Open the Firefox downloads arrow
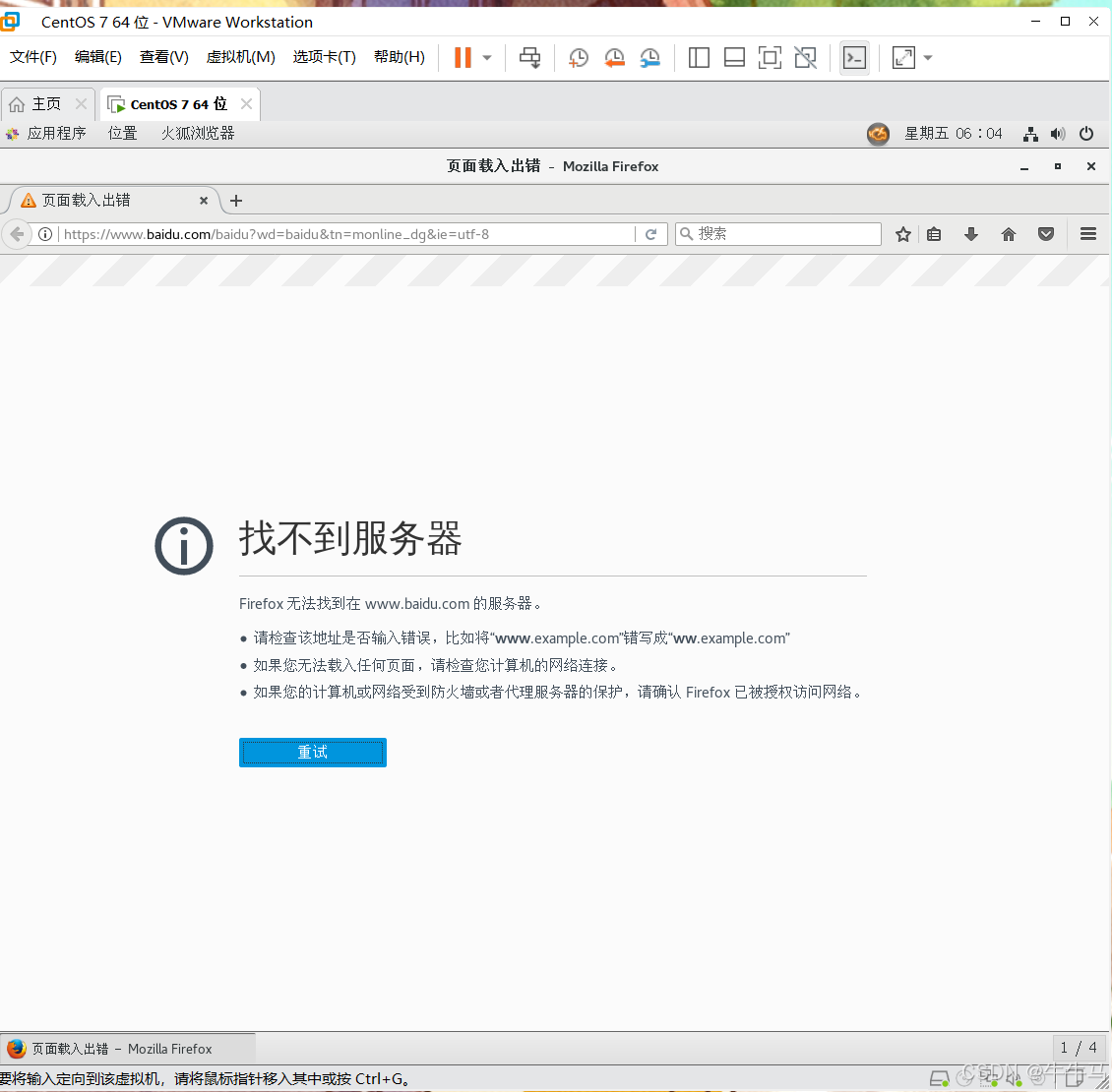Viewport: 1112px width, 1092px height. [x=971, y=234]
